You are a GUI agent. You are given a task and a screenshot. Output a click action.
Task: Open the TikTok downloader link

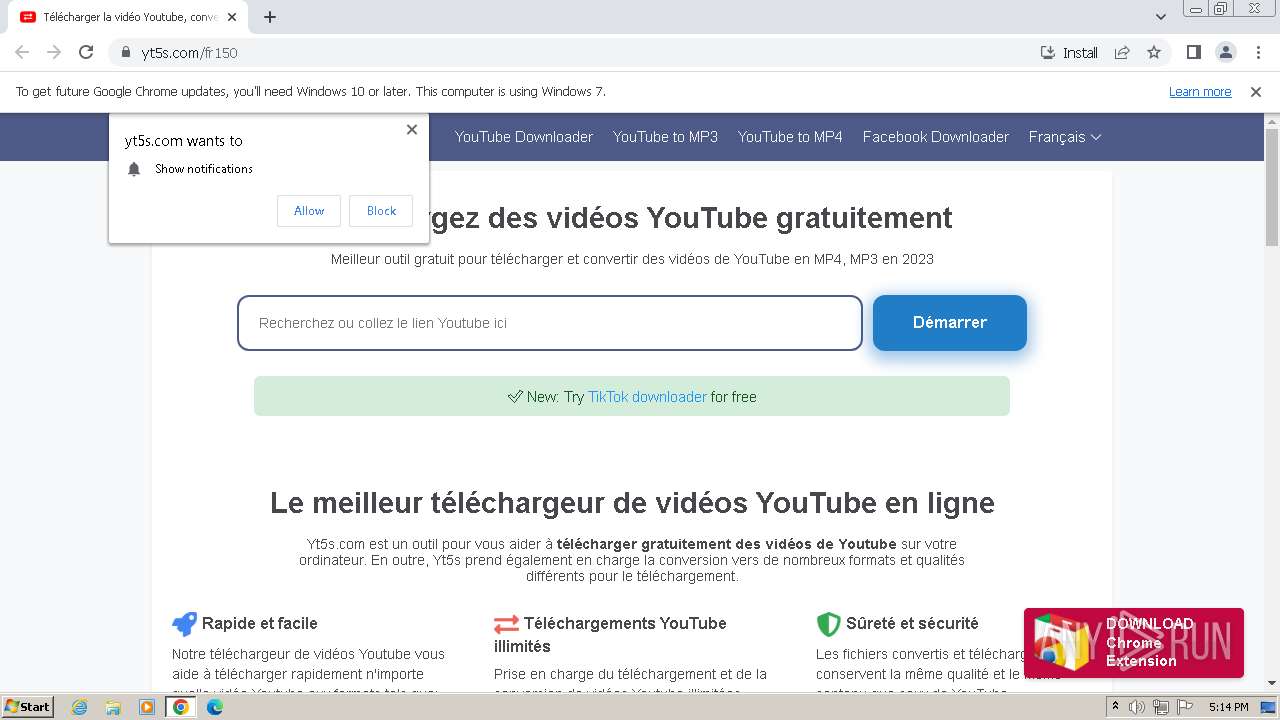647,397
